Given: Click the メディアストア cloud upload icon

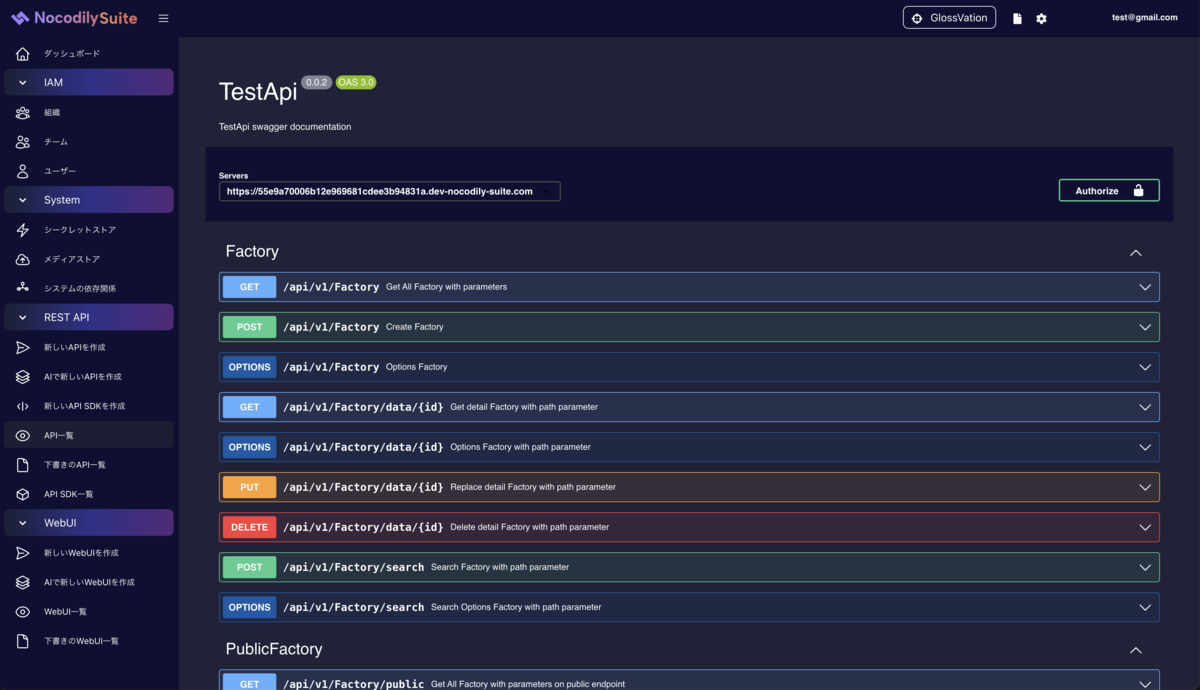Looking at the screenshot, I should coord(23,259).
